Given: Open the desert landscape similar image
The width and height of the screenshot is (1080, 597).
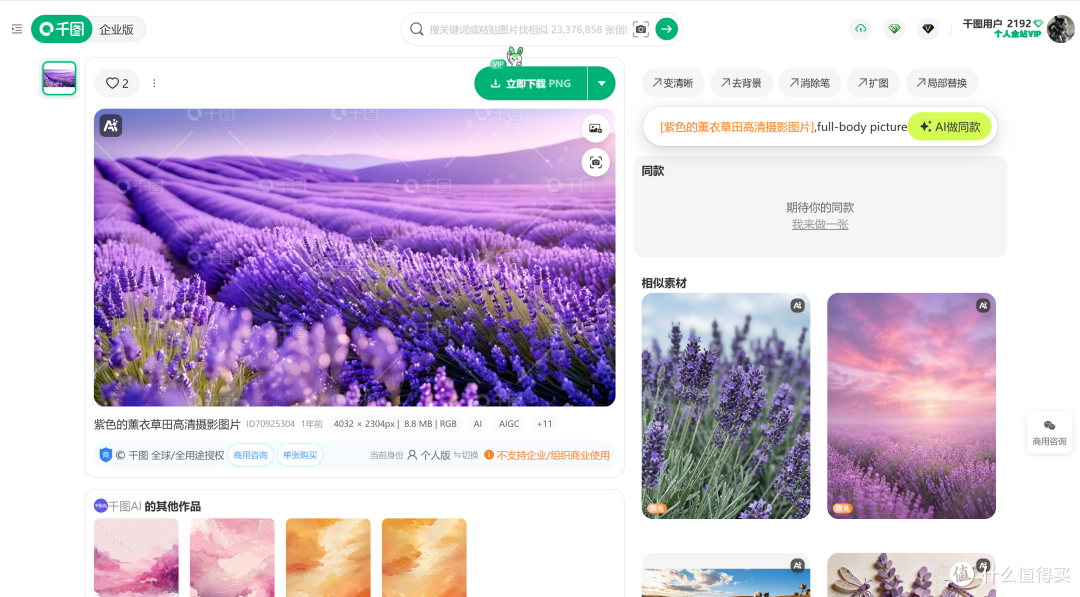Looking at the screenshot, I should pyautogui.click(x=726, y=575).
